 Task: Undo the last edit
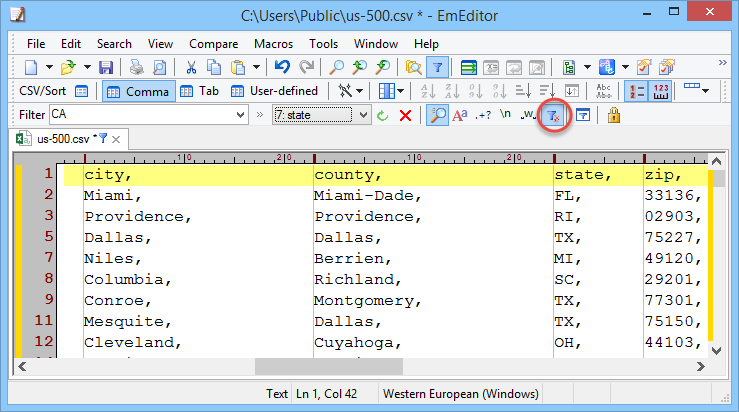click(x=282, y=67)
